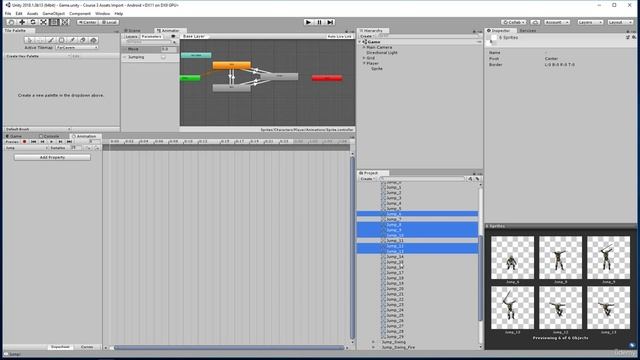
Task: Select the Rect Transform tool
Action: (54, 22)
